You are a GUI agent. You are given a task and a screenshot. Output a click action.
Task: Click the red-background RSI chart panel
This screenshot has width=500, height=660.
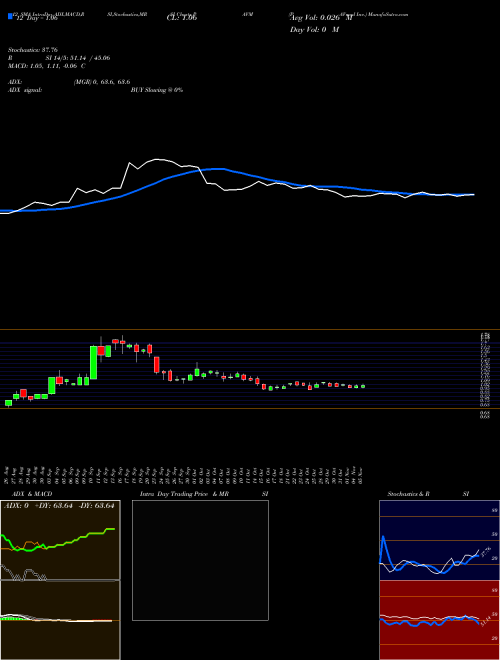(x=439, y=620)
